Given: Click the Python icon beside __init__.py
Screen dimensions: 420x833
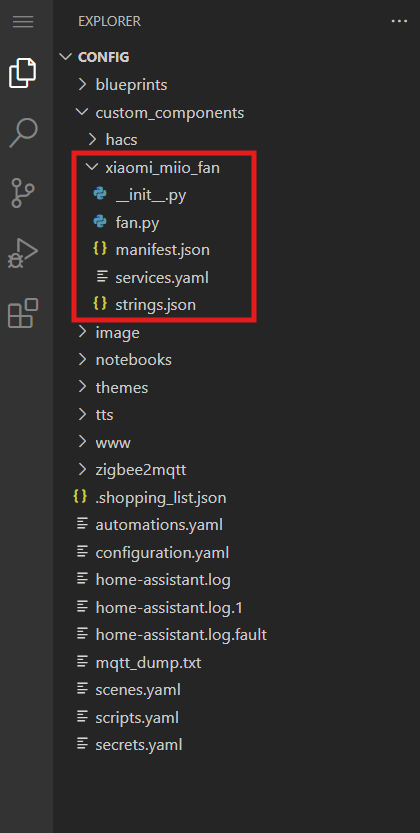Looking at the screenshot, I should click(100, 195).
